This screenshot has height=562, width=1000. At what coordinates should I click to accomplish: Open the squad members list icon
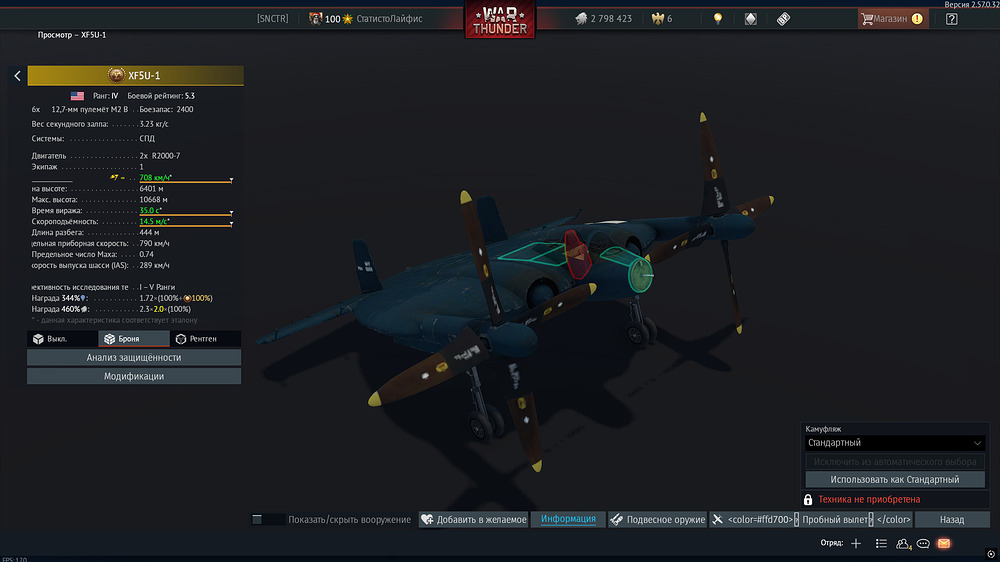pyautogui.click(x=881, y=544)
